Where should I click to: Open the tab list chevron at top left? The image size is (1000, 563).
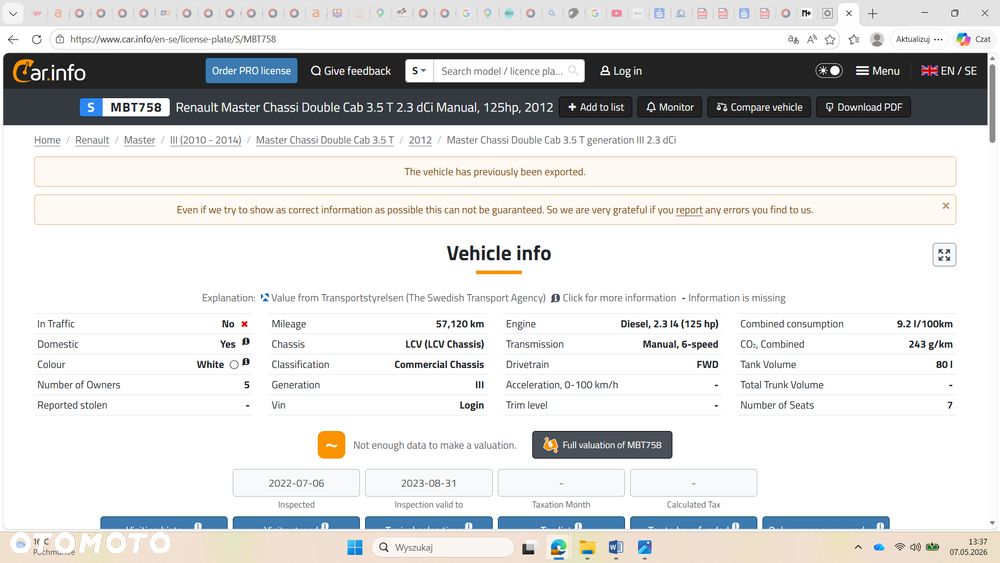tap(13, 13)
